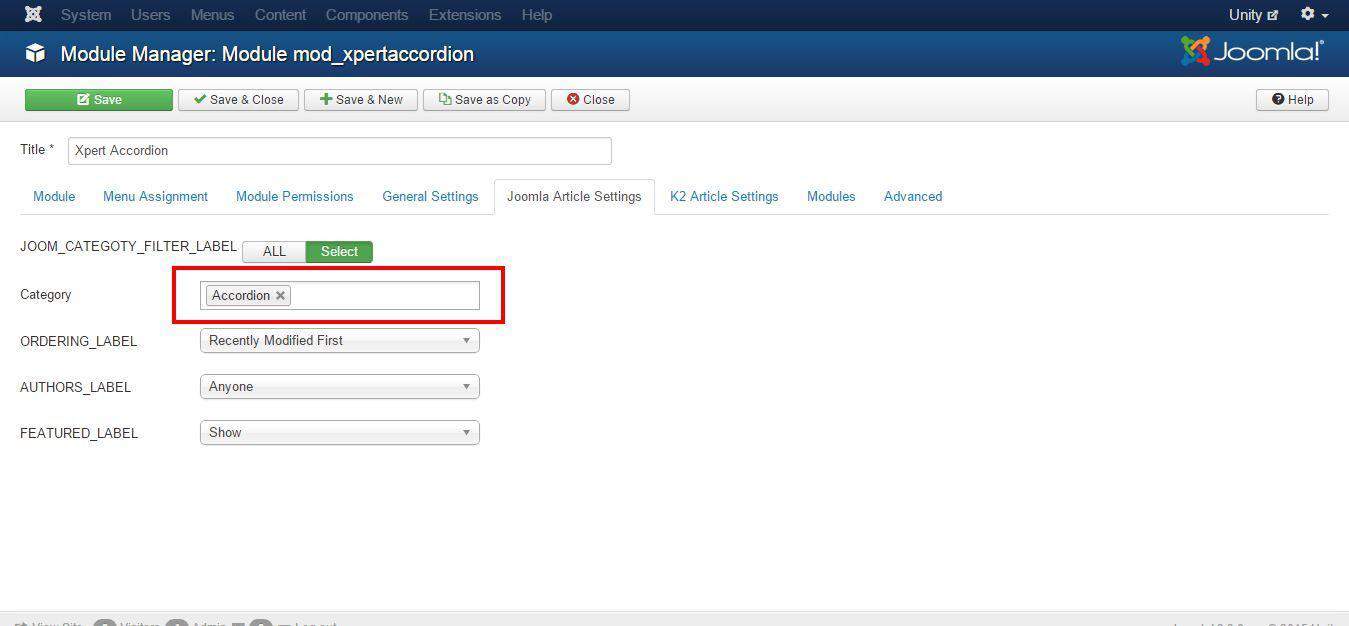Open the settings gear in the top bar

pyautogui.click(x=1307, y=14)
